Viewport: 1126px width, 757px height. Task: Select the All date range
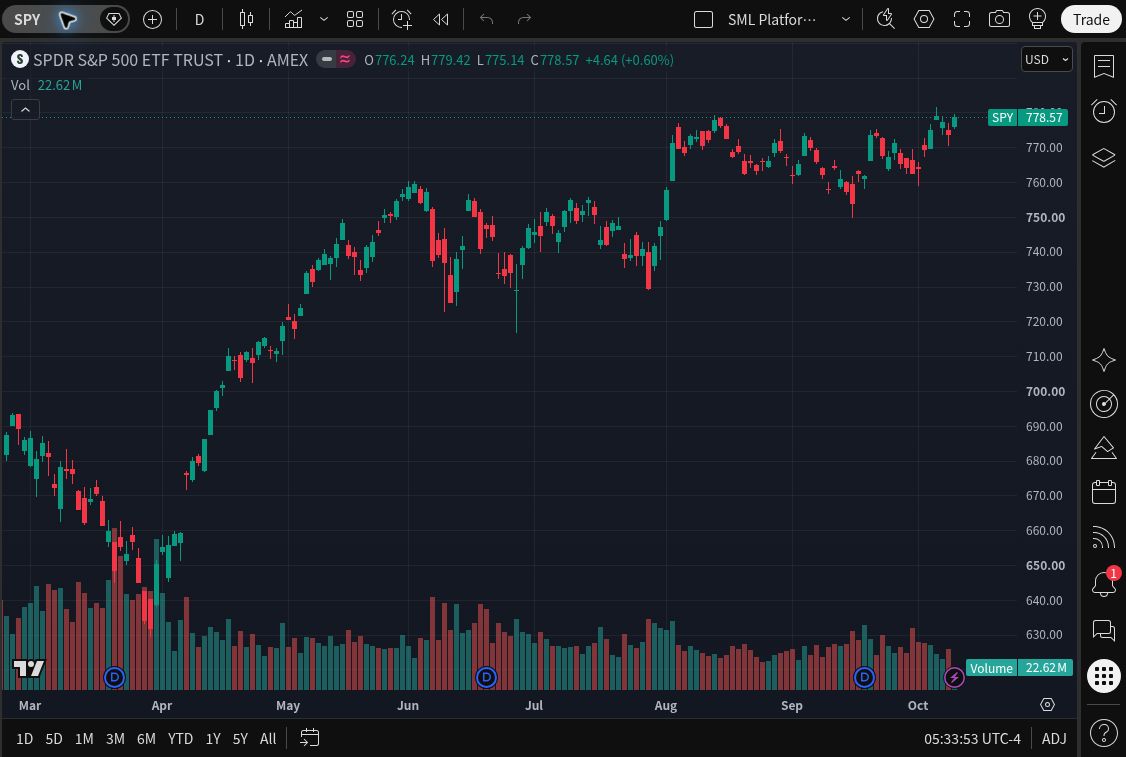(x=268, y=738)
